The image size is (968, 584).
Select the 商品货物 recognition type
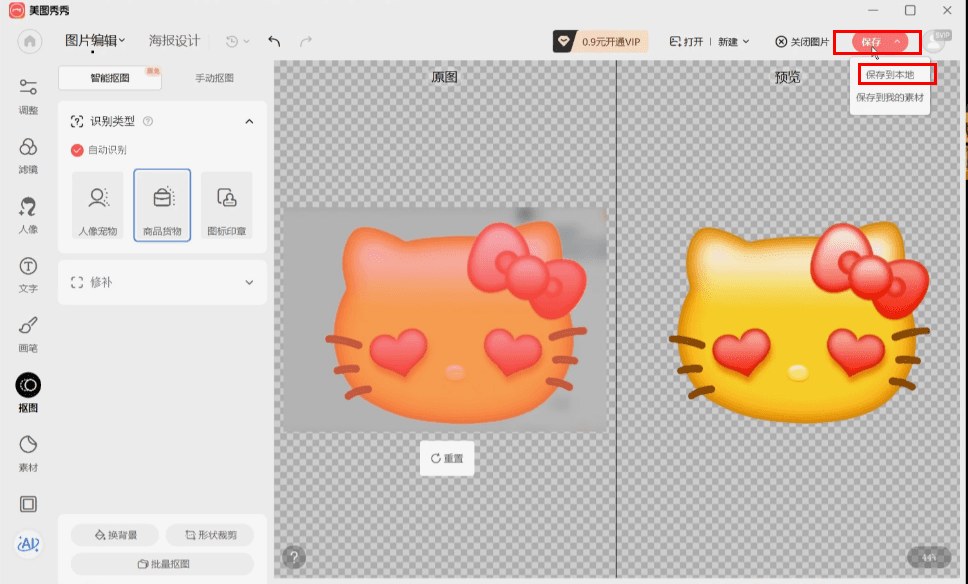click(162, 205)
